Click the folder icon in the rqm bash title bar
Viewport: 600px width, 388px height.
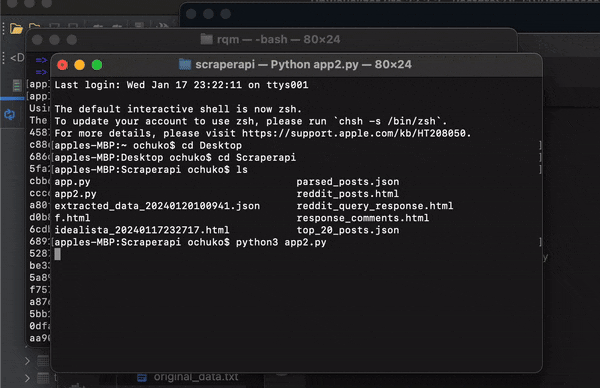tap(207, 39)
